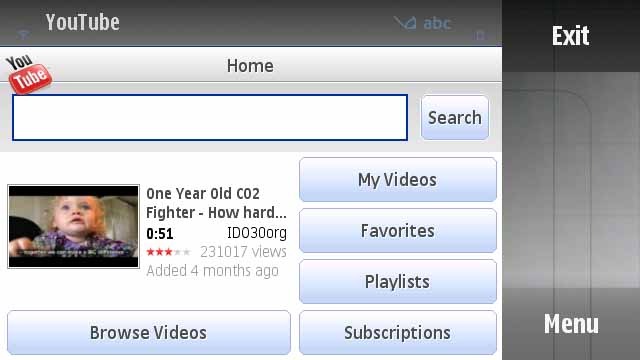Open Playlists

point(398,282)
